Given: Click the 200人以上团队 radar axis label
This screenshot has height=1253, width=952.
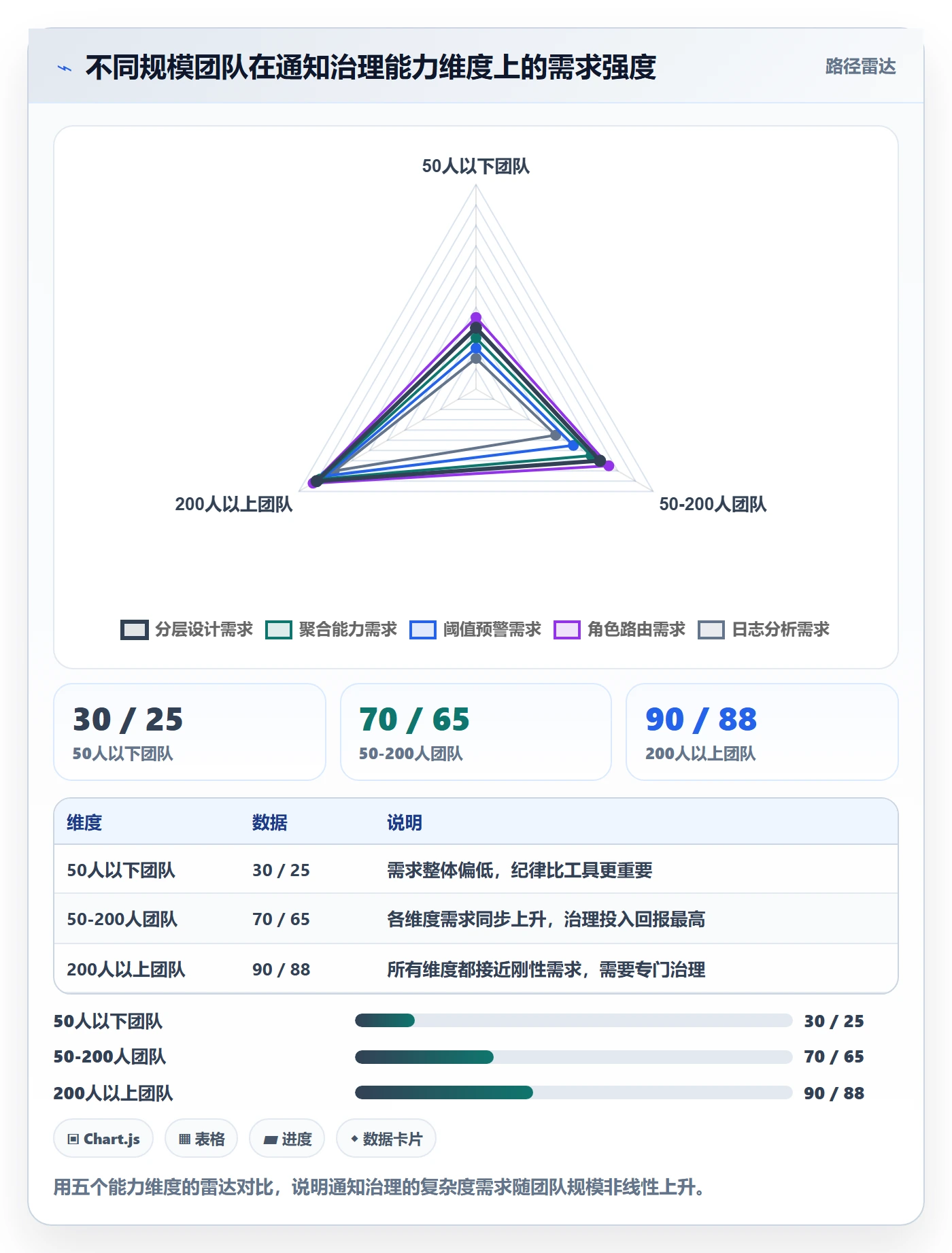Looking at the screenshot, I should coord(234,504).
